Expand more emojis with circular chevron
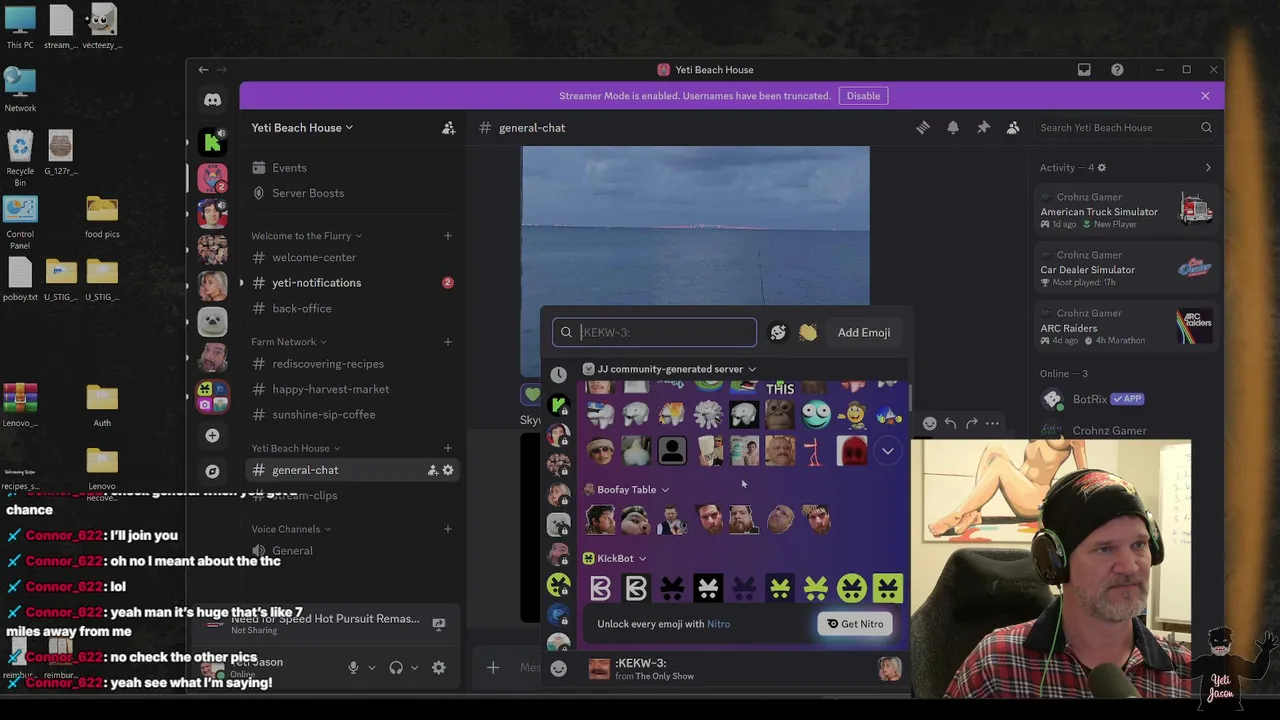 click(887, 451)
